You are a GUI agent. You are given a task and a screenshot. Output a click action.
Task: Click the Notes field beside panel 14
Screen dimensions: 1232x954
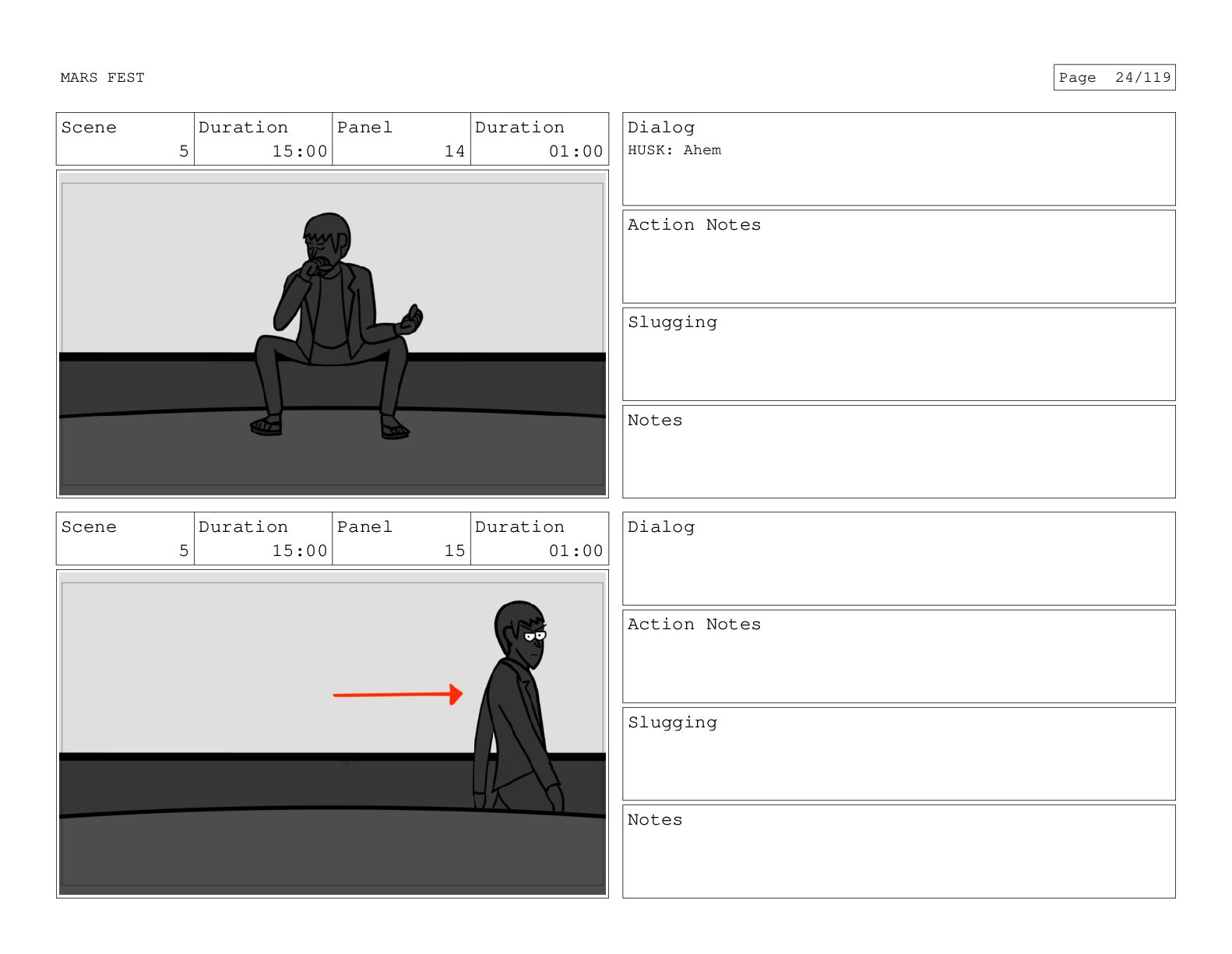click(x=899, y=452)
